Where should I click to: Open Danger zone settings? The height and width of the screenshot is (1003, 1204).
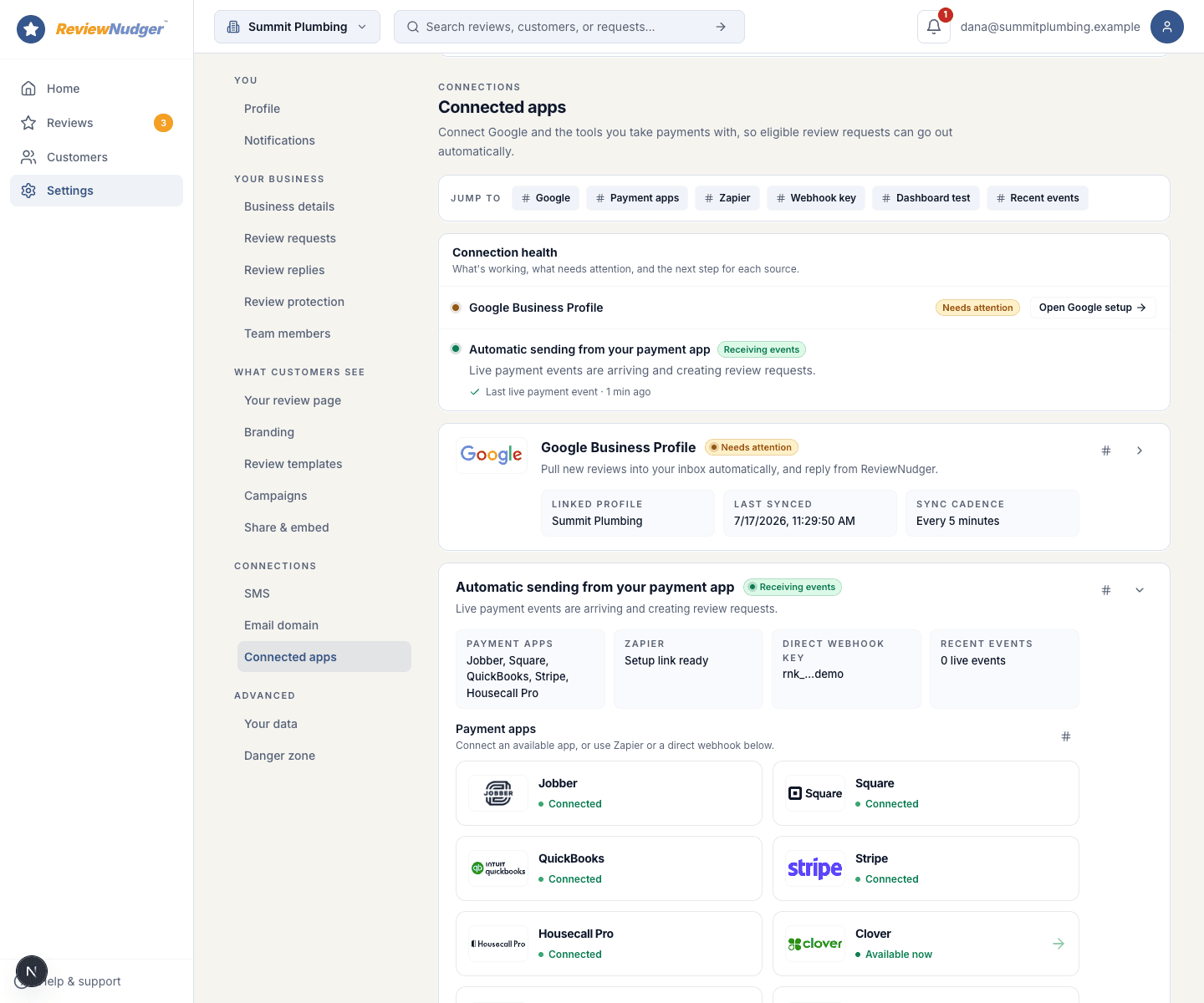[x=324, y=756]
